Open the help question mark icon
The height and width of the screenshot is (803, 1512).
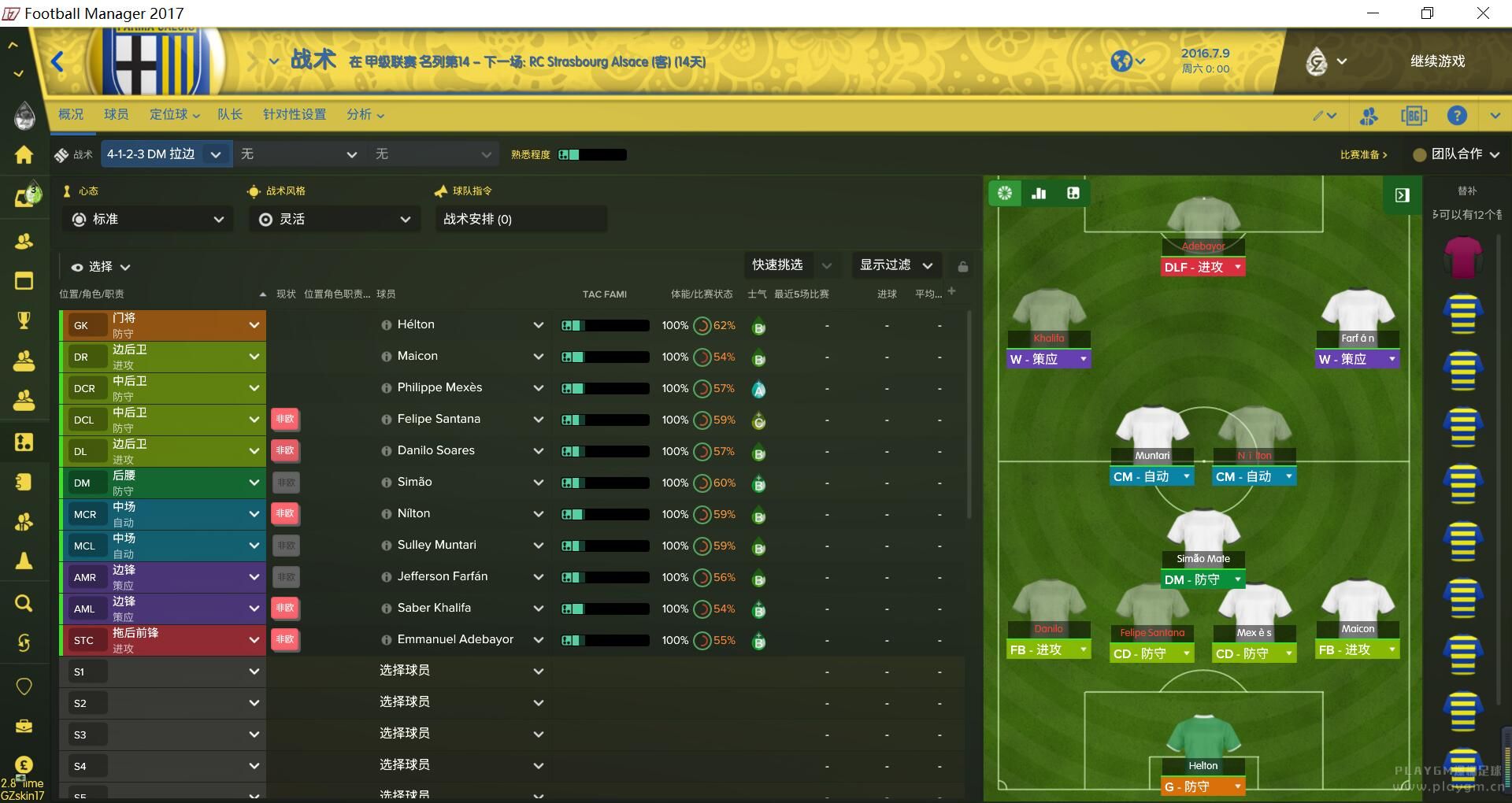[x=1457, y=116]
